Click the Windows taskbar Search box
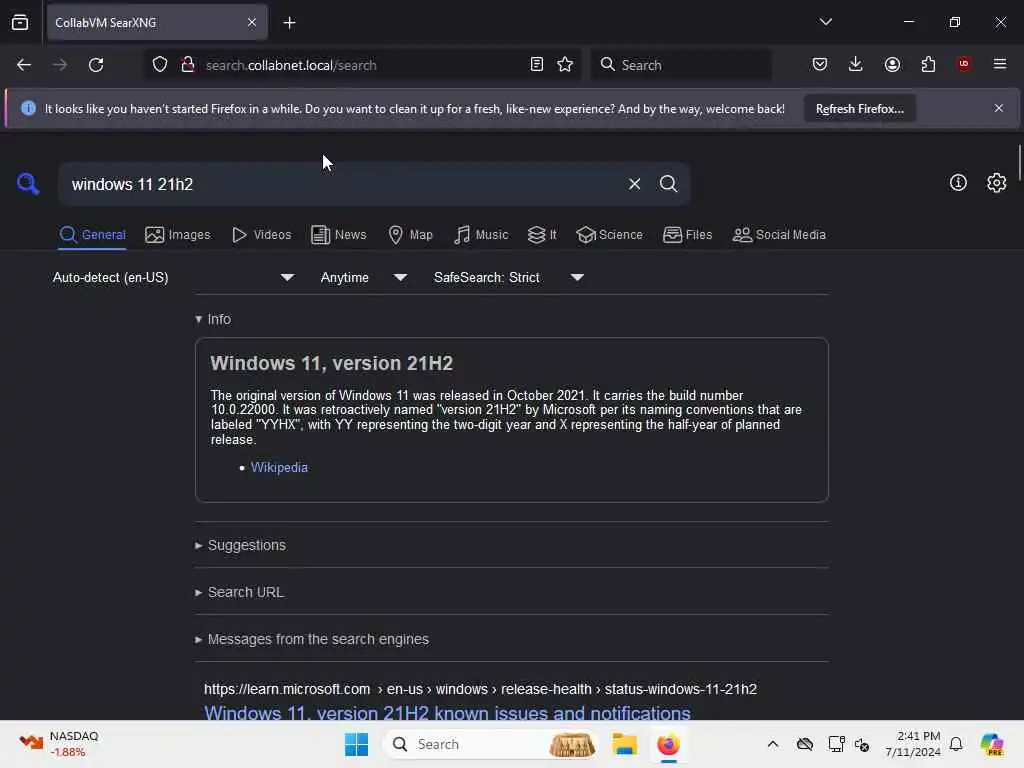The width and height of the screenshot is (1024, 768). click(x=491, y=744)
